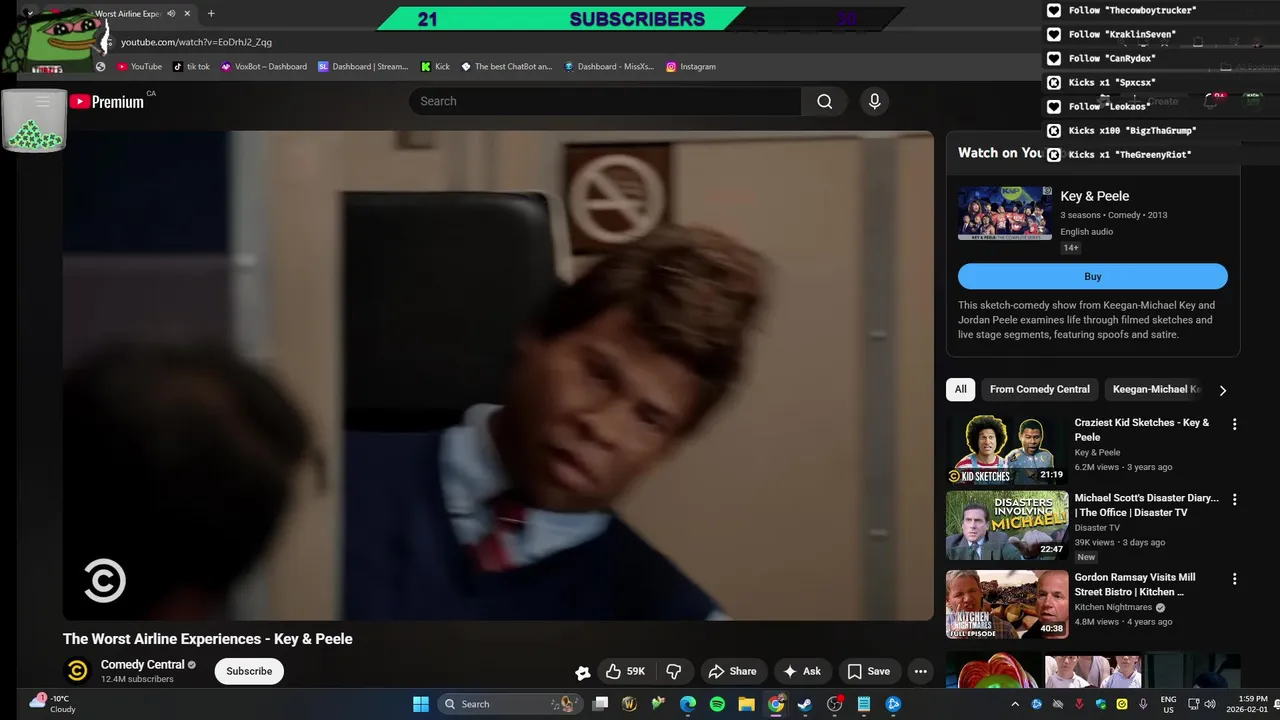Expand more filter chips with right arrow
Screen dimensions: 1280x720
coord(1222,390)
